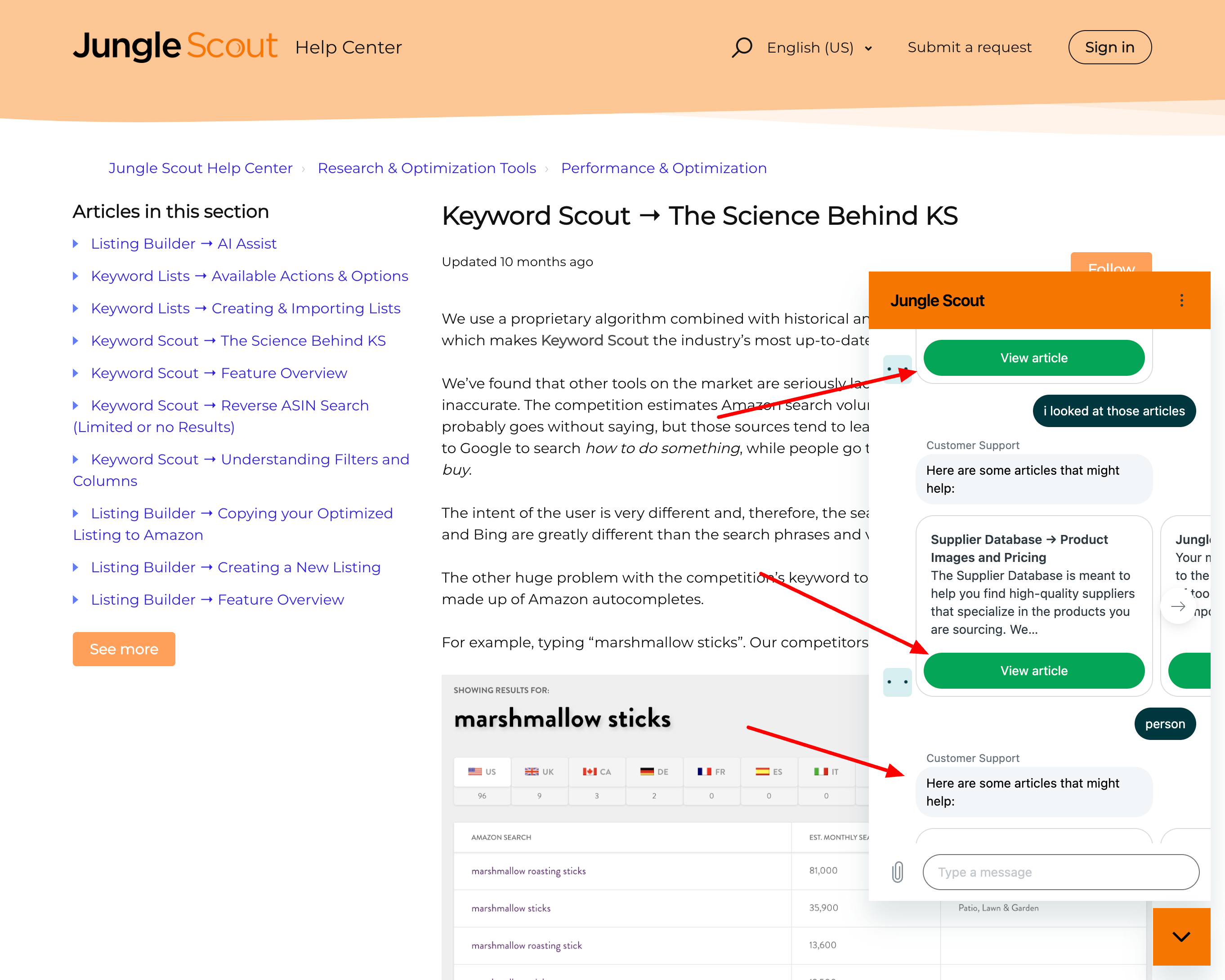Click the 'marshmallow sticks' table row
Image resolution: width=1225 pixels, height=980 pixels.
pyautogui.click(x=661, y=909)
